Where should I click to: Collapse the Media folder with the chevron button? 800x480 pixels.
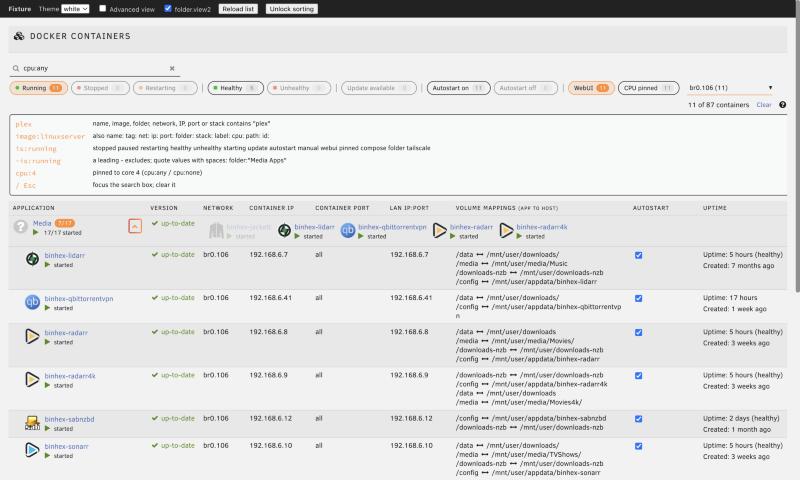135,226
